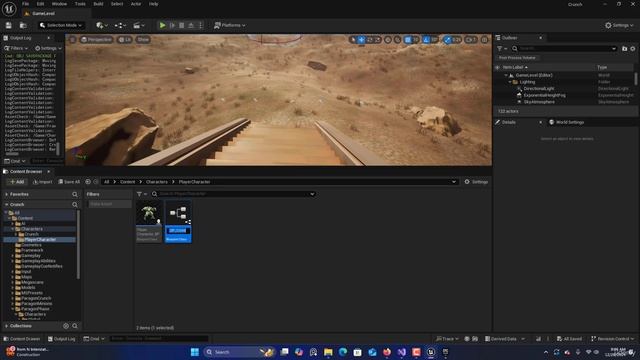The width and height of the screenshot is (640, 360).
Task: Click the Import button in Content Browser
Action: (42, 182)
